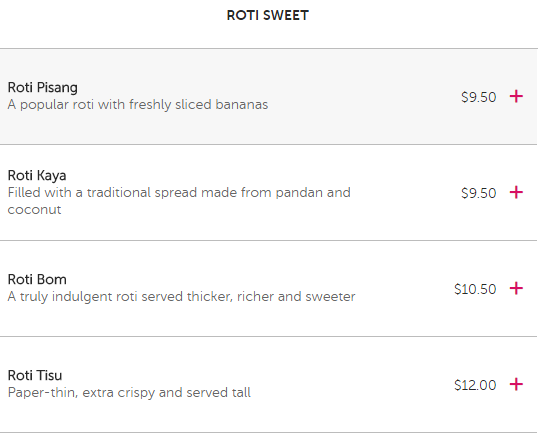Add Roti Pisang with its plus icon
The image size is (541, 443).
[516, 97]
